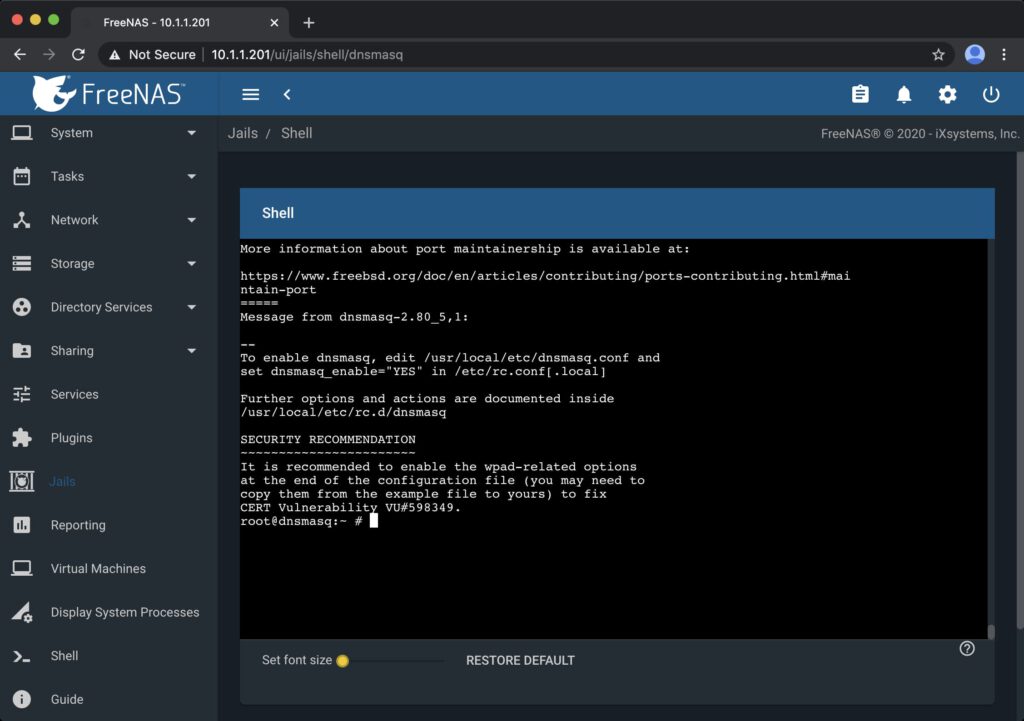The image size is (1024, 721).
Task: Open the Reporting menu item
Action: (x=108, y=525)
